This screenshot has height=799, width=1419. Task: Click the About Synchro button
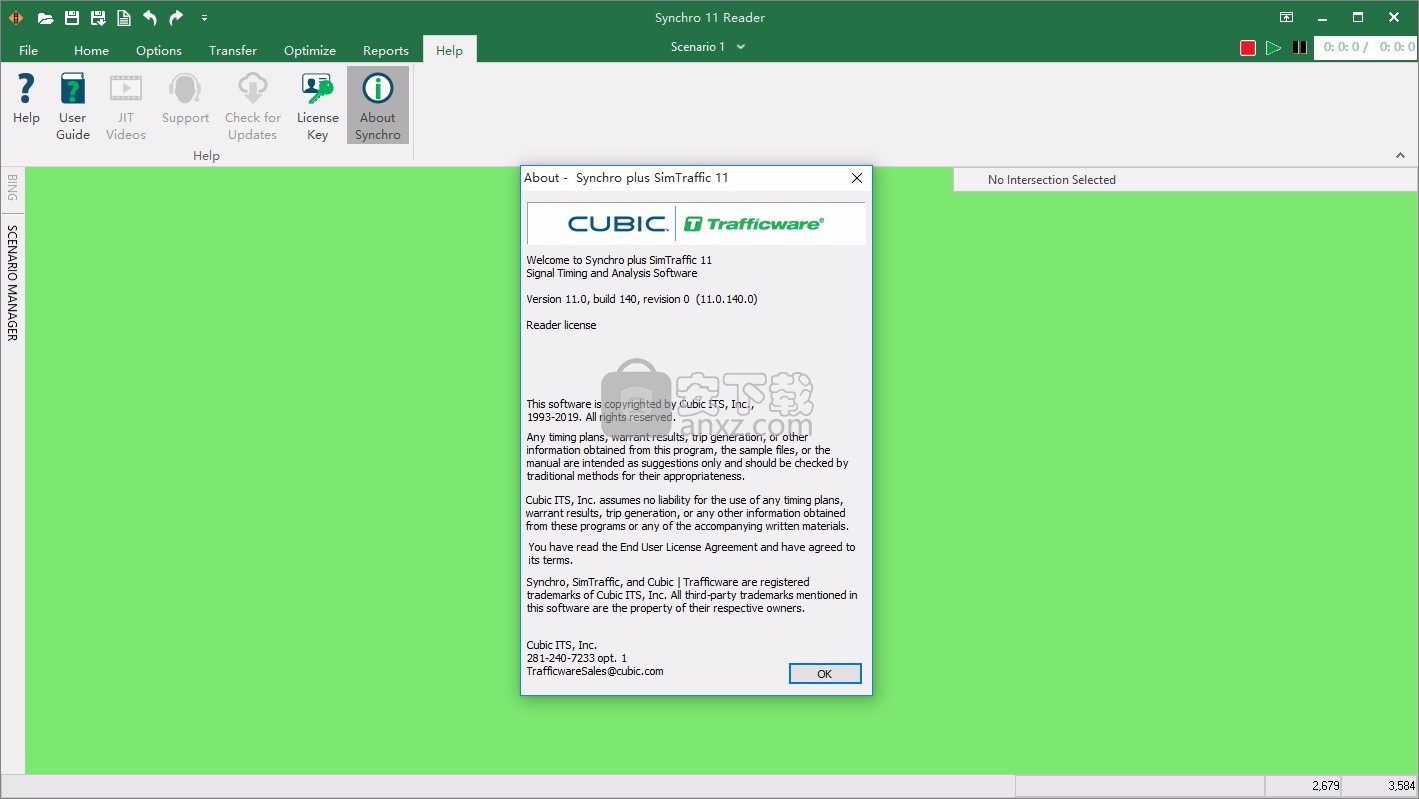(x=378, y=106)
